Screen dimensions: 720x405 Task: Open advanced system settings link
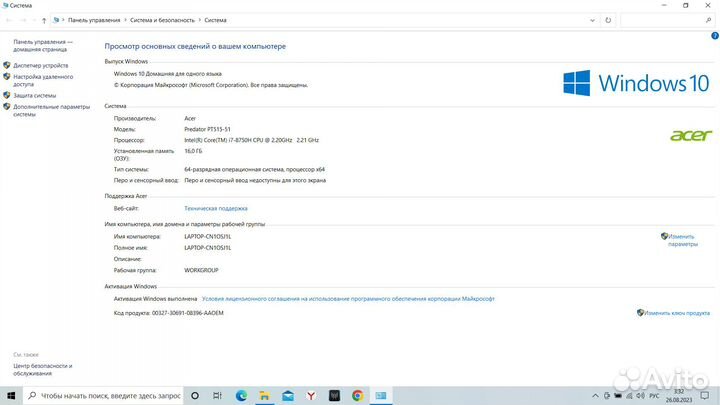click(51, 110)
